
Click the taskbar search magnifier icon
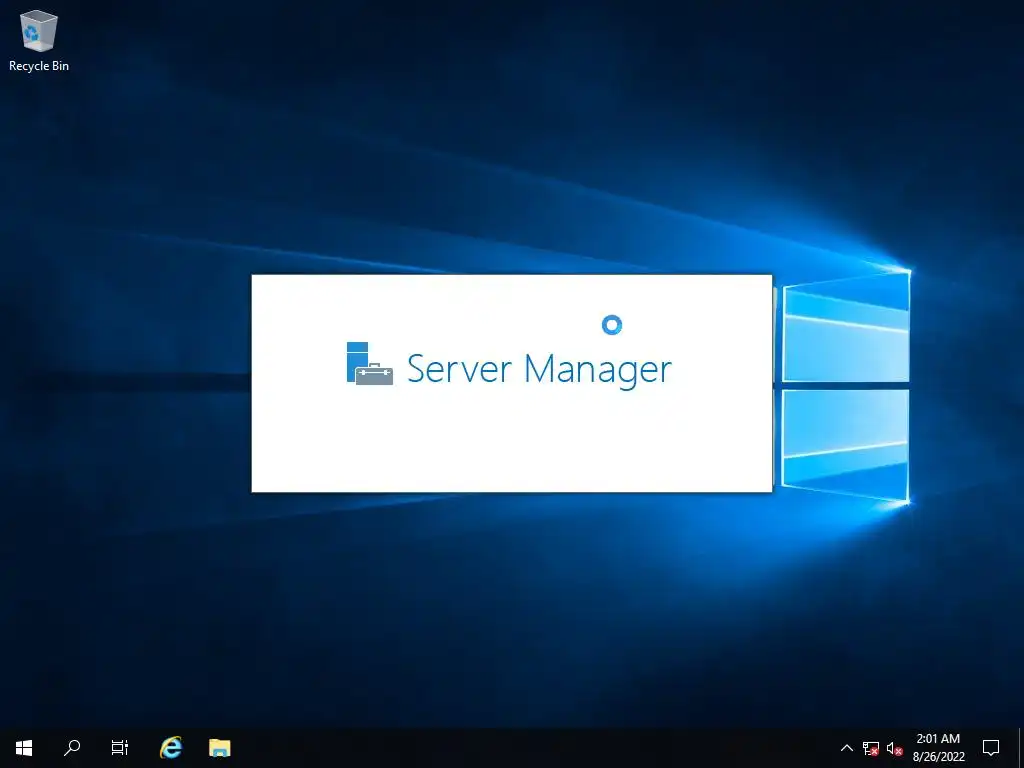72,748
